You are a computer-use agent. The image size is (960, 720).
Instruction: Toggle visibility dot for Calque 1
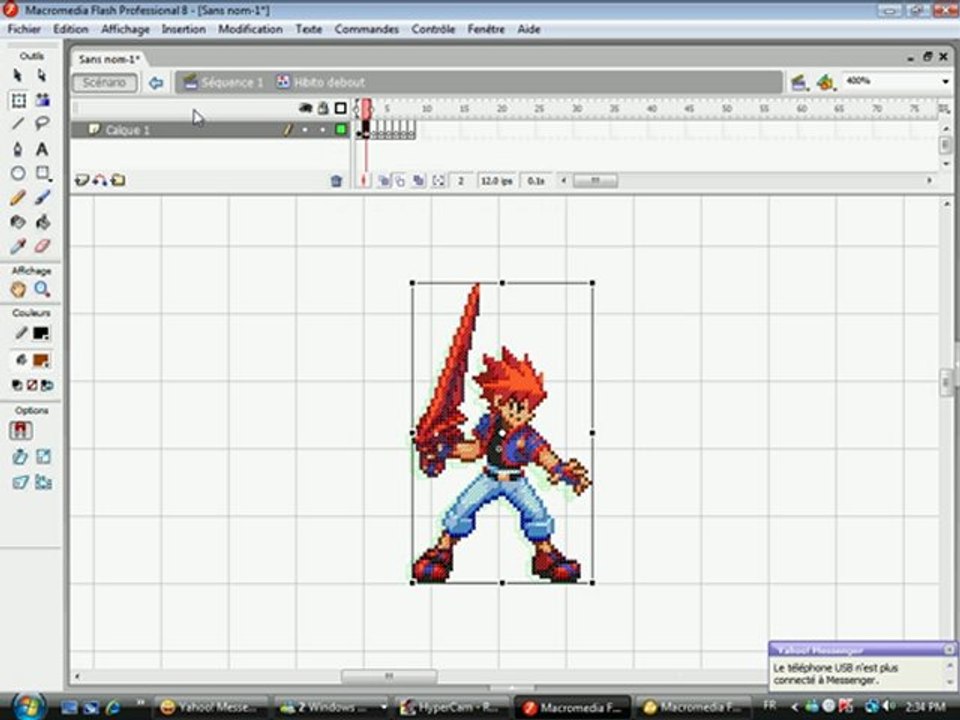[x=305, y=130]
